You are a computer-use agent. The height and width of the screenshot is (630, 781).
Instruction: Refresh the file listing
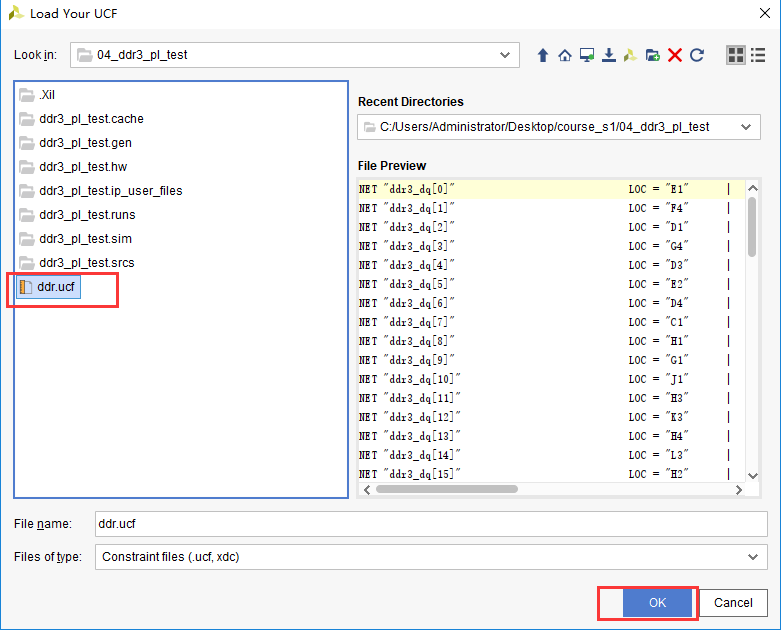697,55
